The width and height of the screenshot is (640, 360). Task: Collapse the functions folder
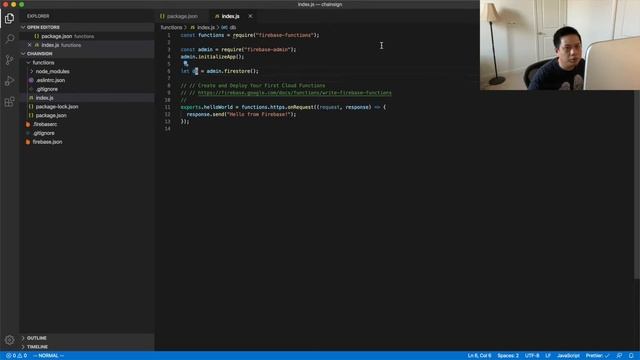tap(87, 62)
